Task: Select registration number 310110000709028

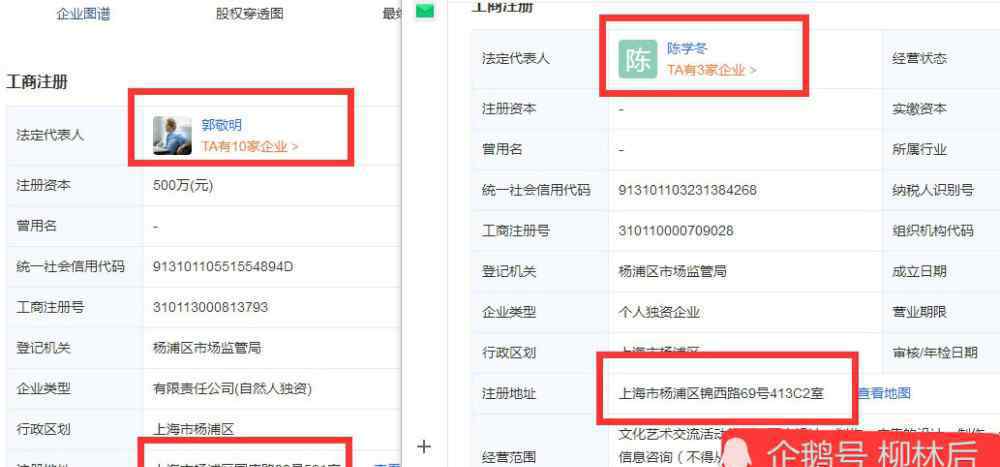Action: point(676,230)
